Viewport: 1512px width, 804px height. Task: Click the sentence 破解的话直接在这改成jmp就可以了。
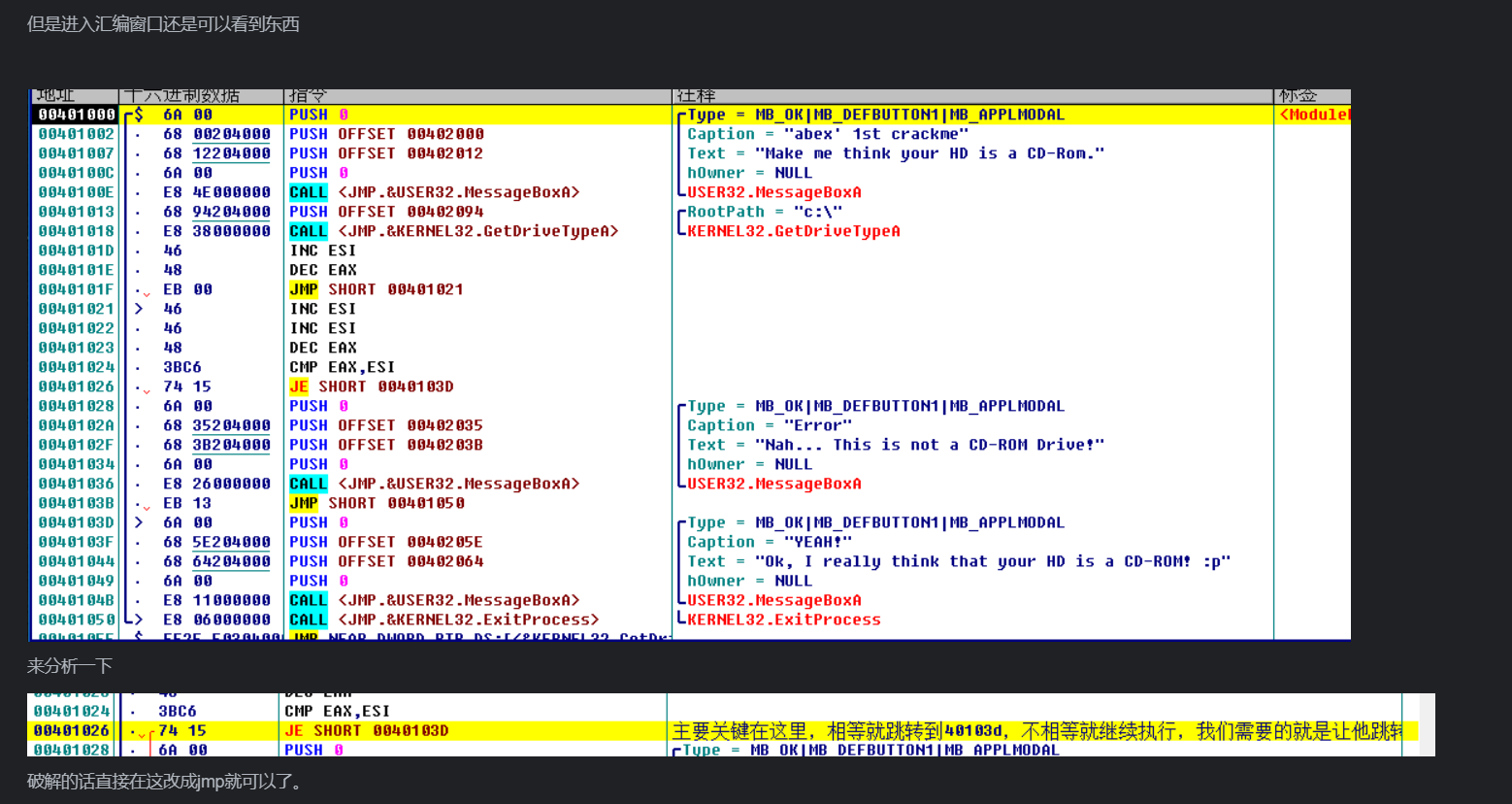(167, 782)
